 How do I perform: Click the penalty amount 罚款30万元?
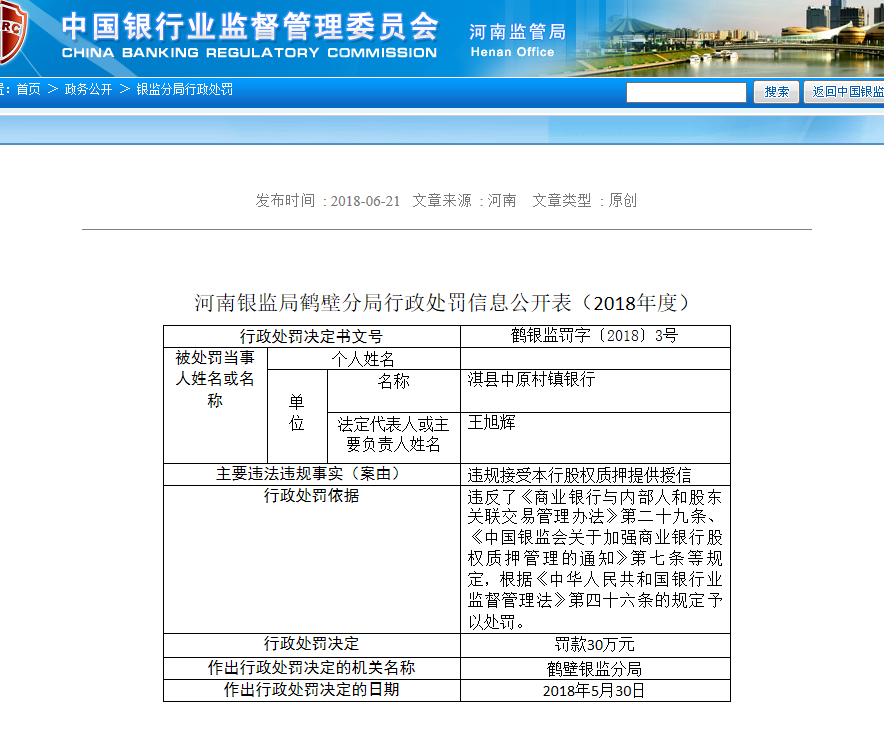click(x=594, y=645)
